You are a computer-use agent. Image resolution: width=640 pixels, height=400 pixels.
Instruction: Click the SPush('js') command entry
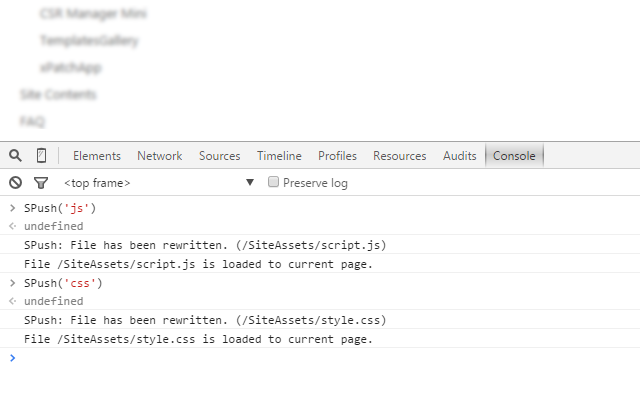[60, 208]
